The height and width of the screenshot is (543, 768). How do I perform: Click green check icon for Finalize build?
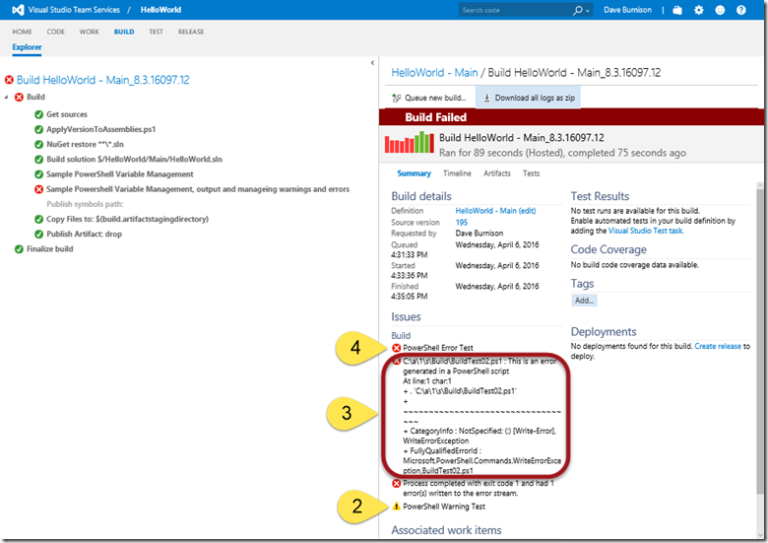click(x=19, y=249)
